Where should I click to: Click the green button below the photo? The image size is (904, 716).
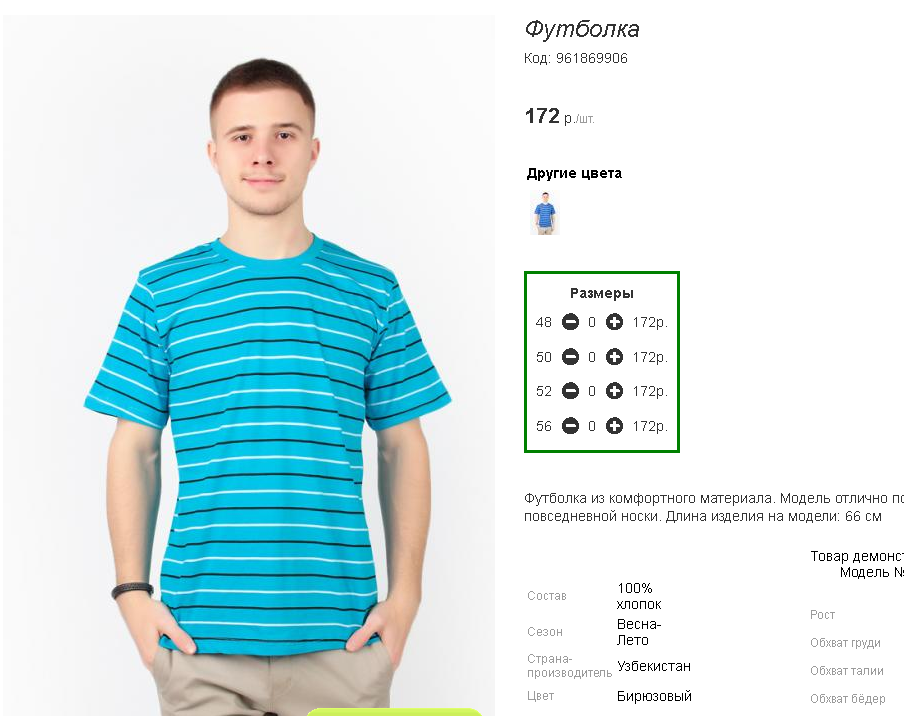click(394, 713)
